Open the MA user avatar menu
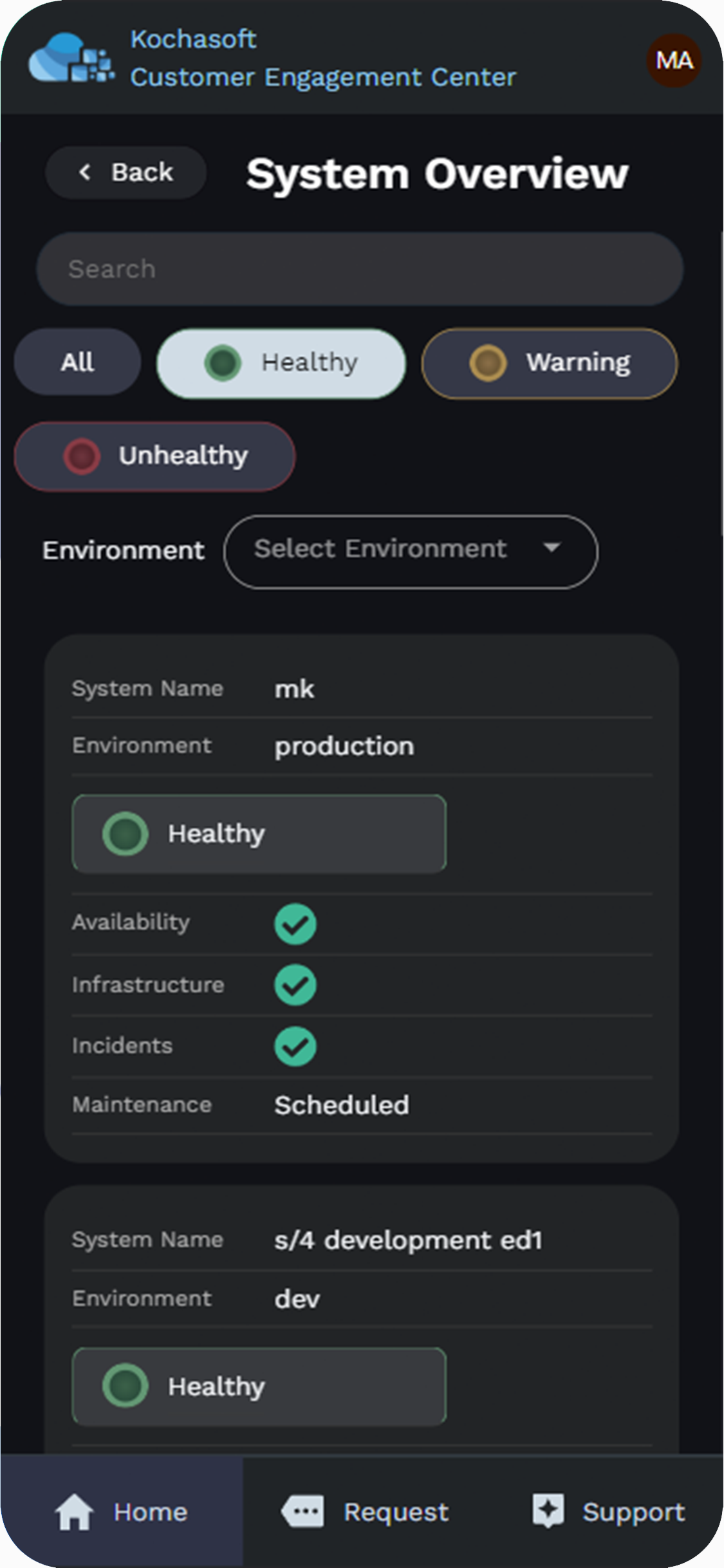Viewport: 724px width, 1568px height. (x=673, y=61)
